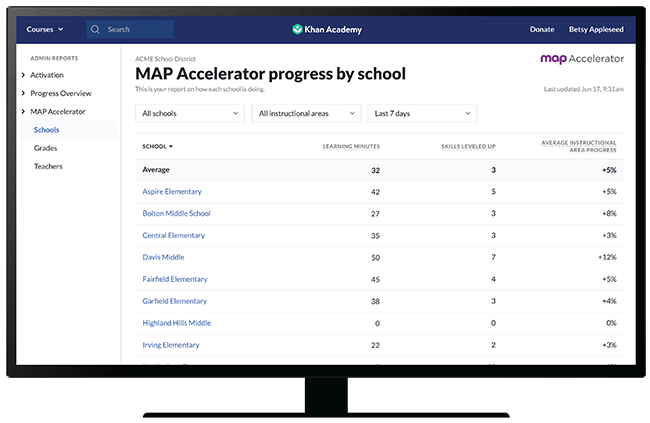Open the All instructional areas dropdown
Screen dimensions: 650x423
click(x=306, y=113)
